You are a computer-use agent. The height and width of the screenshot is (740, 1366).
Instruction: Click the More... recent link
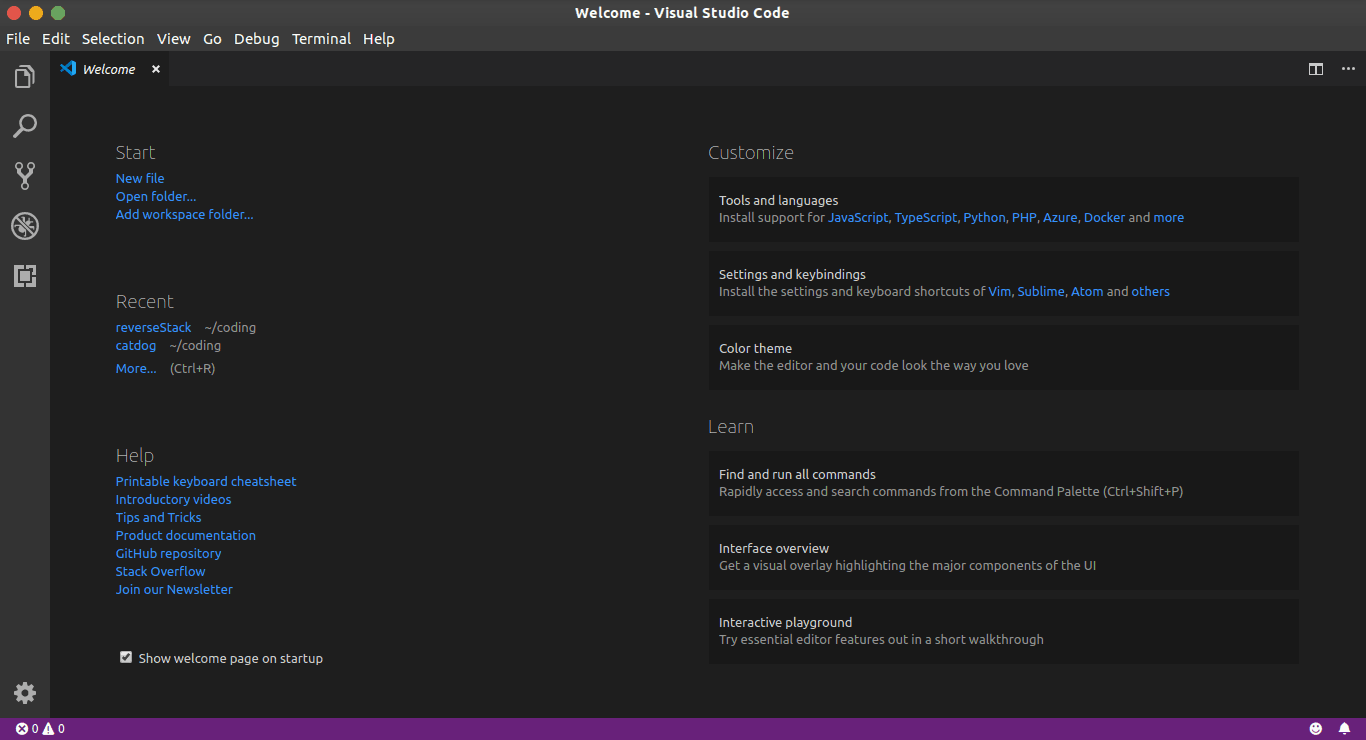coord(136,368)
